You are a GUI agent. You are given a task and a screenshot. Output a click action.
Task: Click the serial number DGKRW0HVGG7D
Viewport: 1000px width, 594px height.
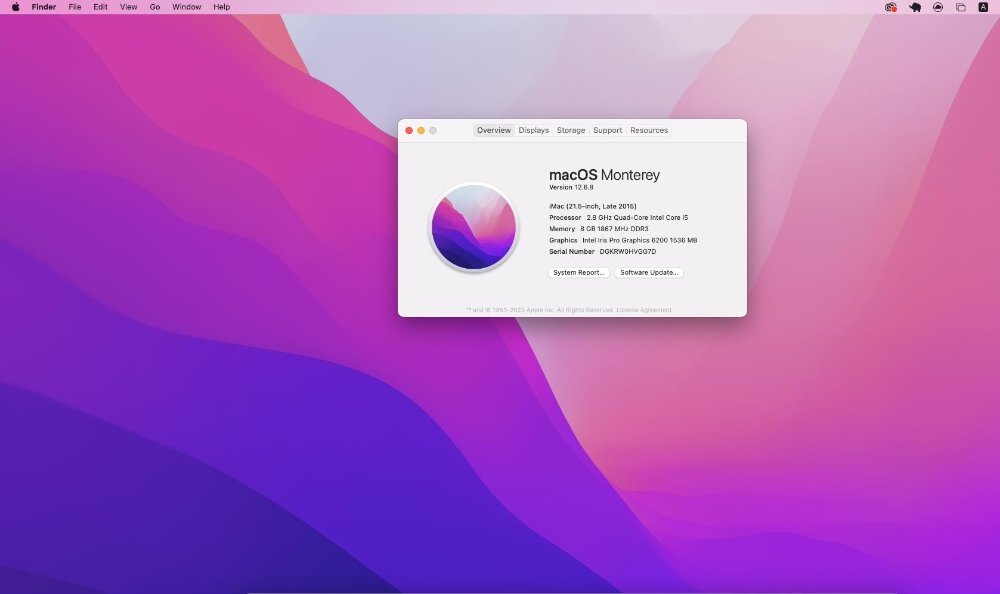coord(628,252)
